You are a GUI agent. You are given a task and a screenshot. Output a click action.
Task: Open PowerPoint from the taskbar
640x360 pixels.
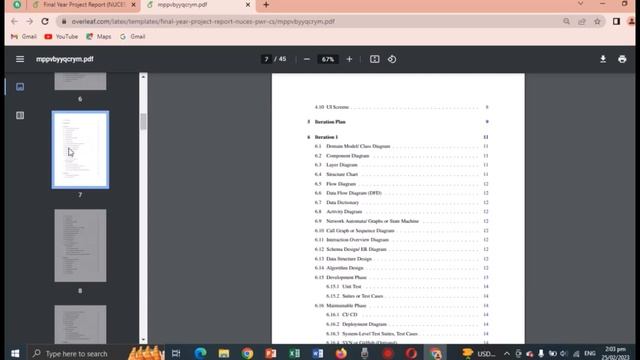pyautogui.click(x=271, y=353)
